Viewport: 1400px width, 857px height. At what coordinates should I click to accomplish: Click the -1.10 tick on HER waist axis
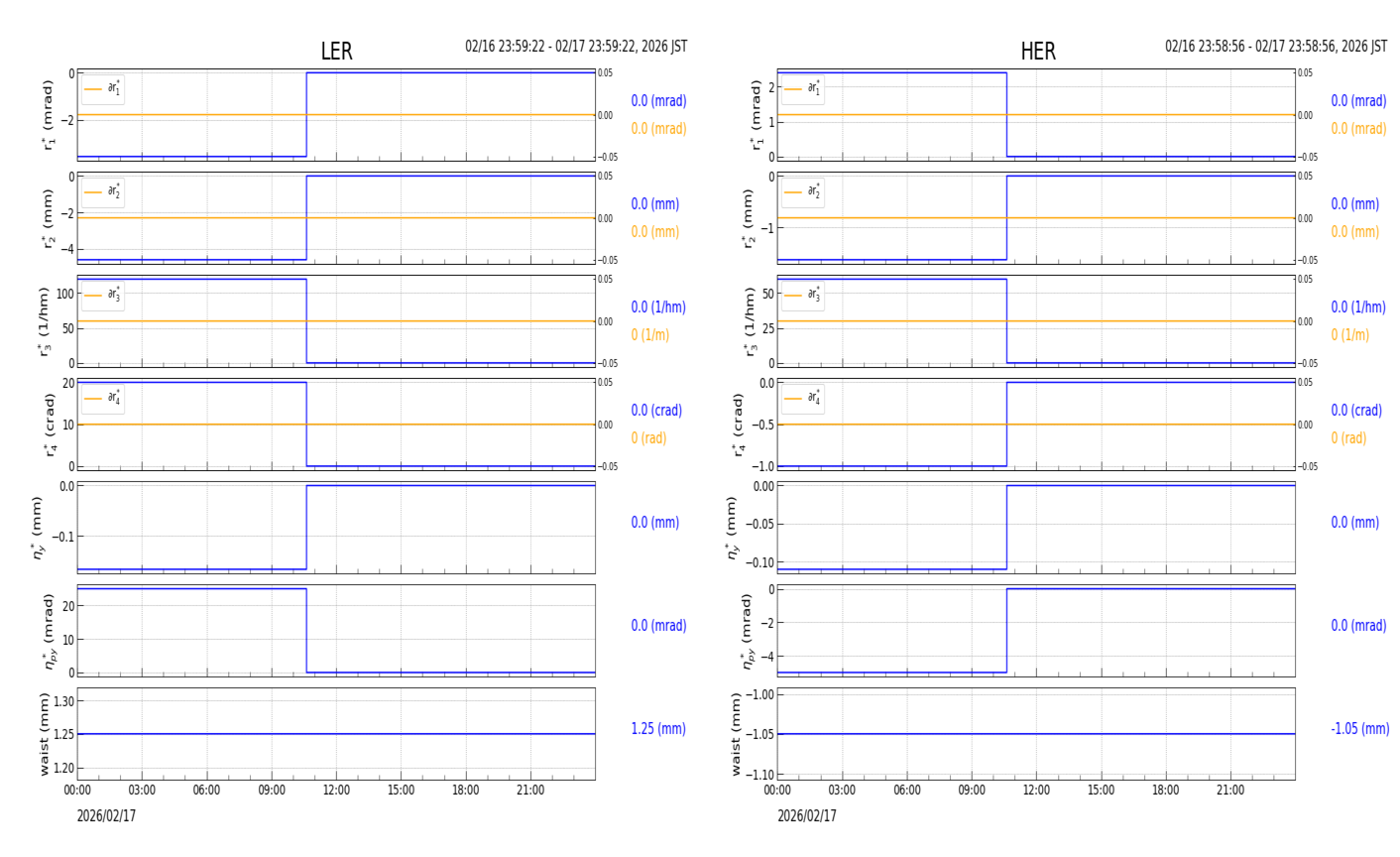(x=761, y=775)
